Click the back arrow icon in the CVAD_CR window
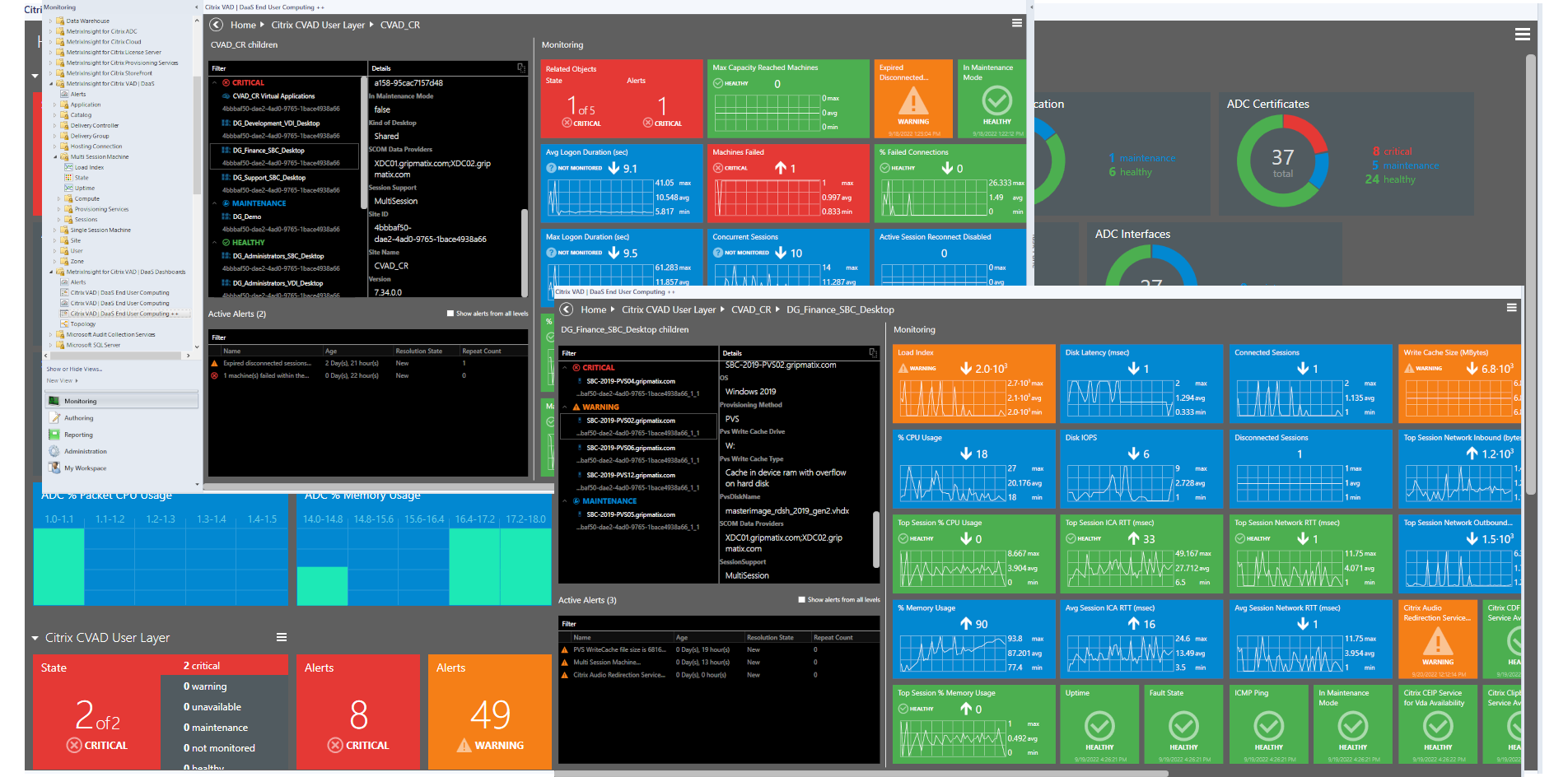This screenshot has height=777, width=1568. click(217, 25)
